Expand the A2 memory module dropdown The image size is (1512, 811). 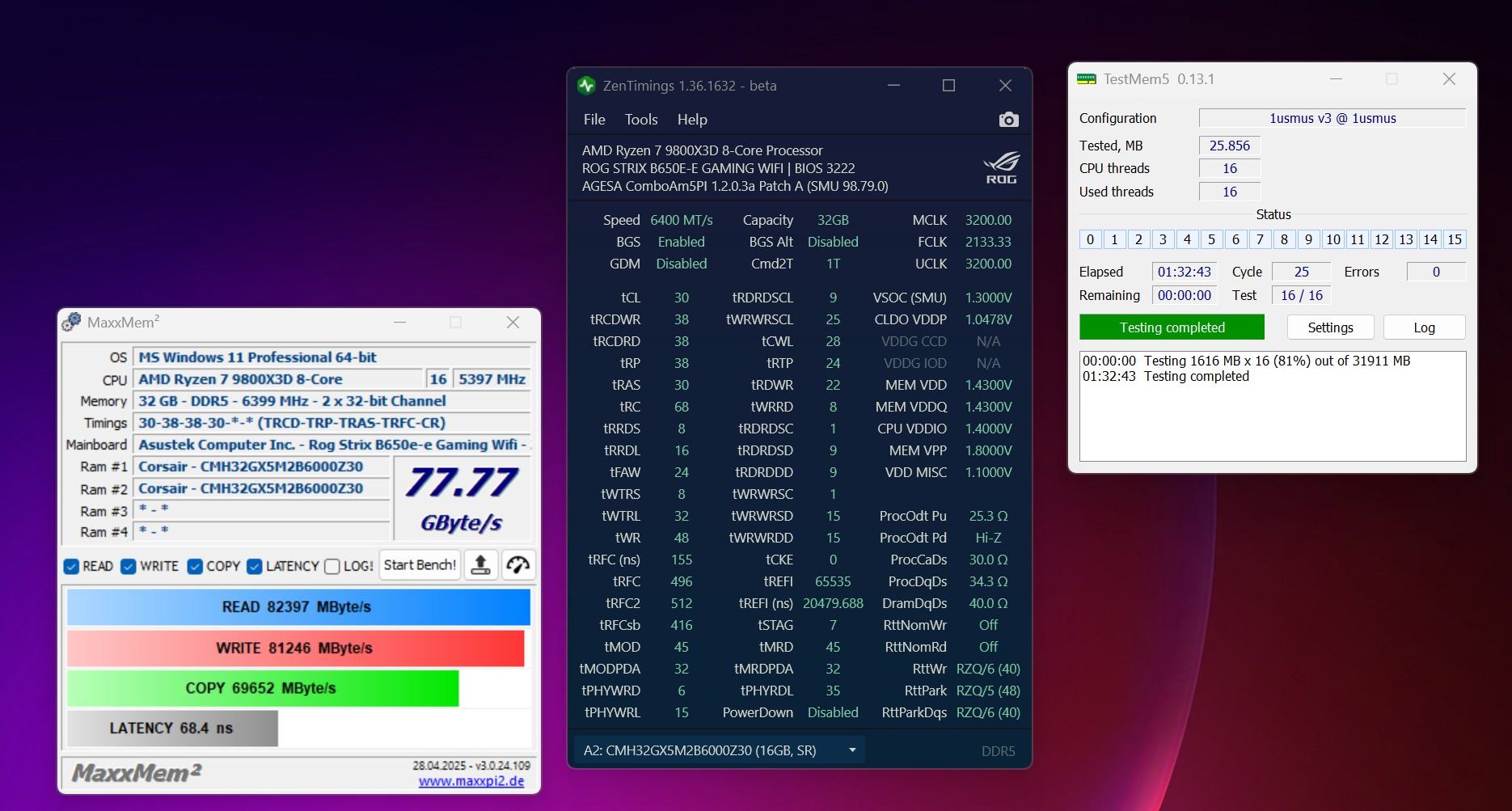pos(719,750)
